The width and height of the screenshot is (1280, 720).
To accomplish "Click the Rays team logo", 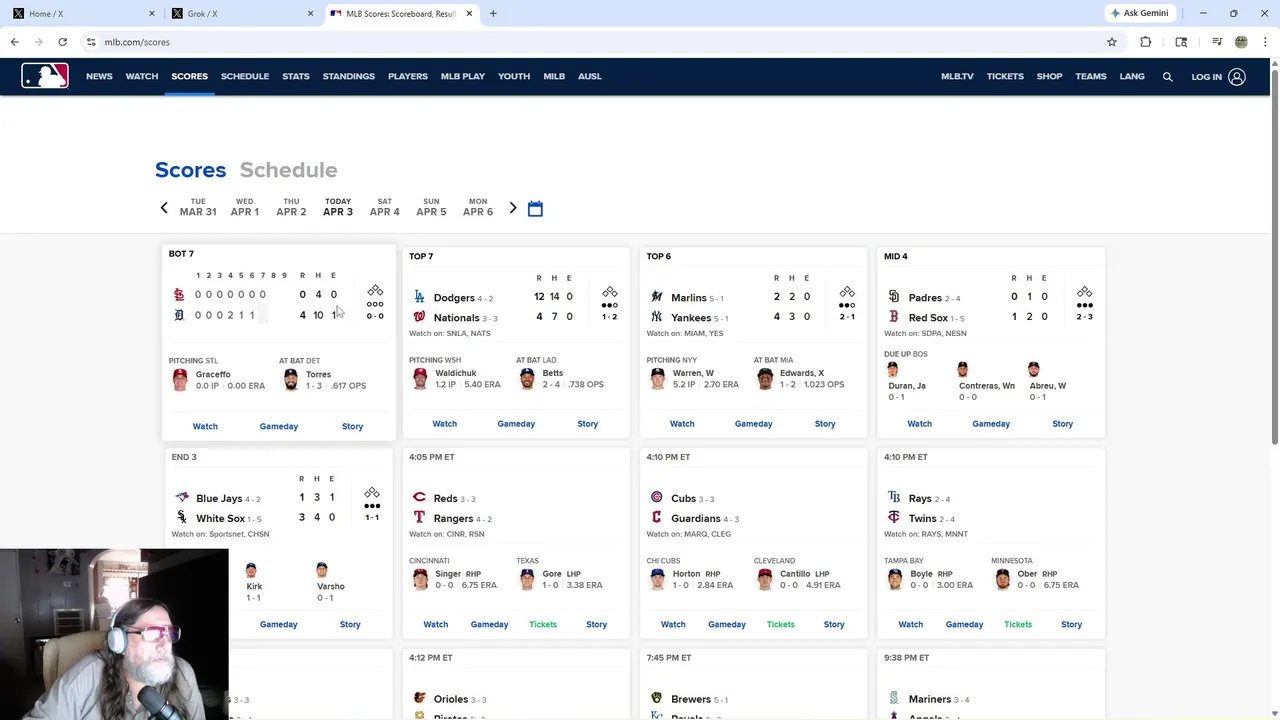I will point(894,498).
